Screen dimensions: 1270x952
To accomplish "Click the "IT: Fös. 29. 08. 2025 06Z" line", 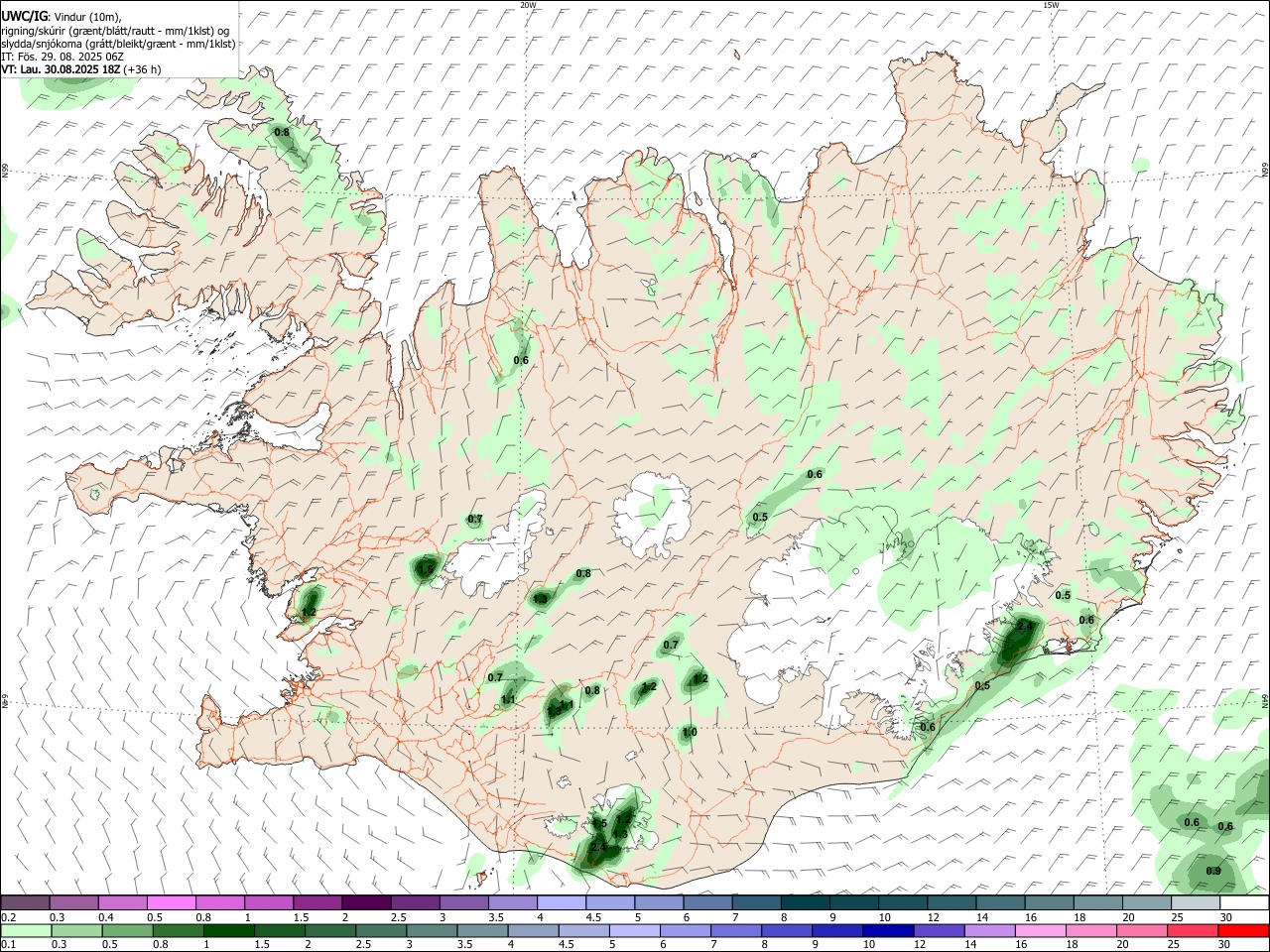I will click(63, 57).
